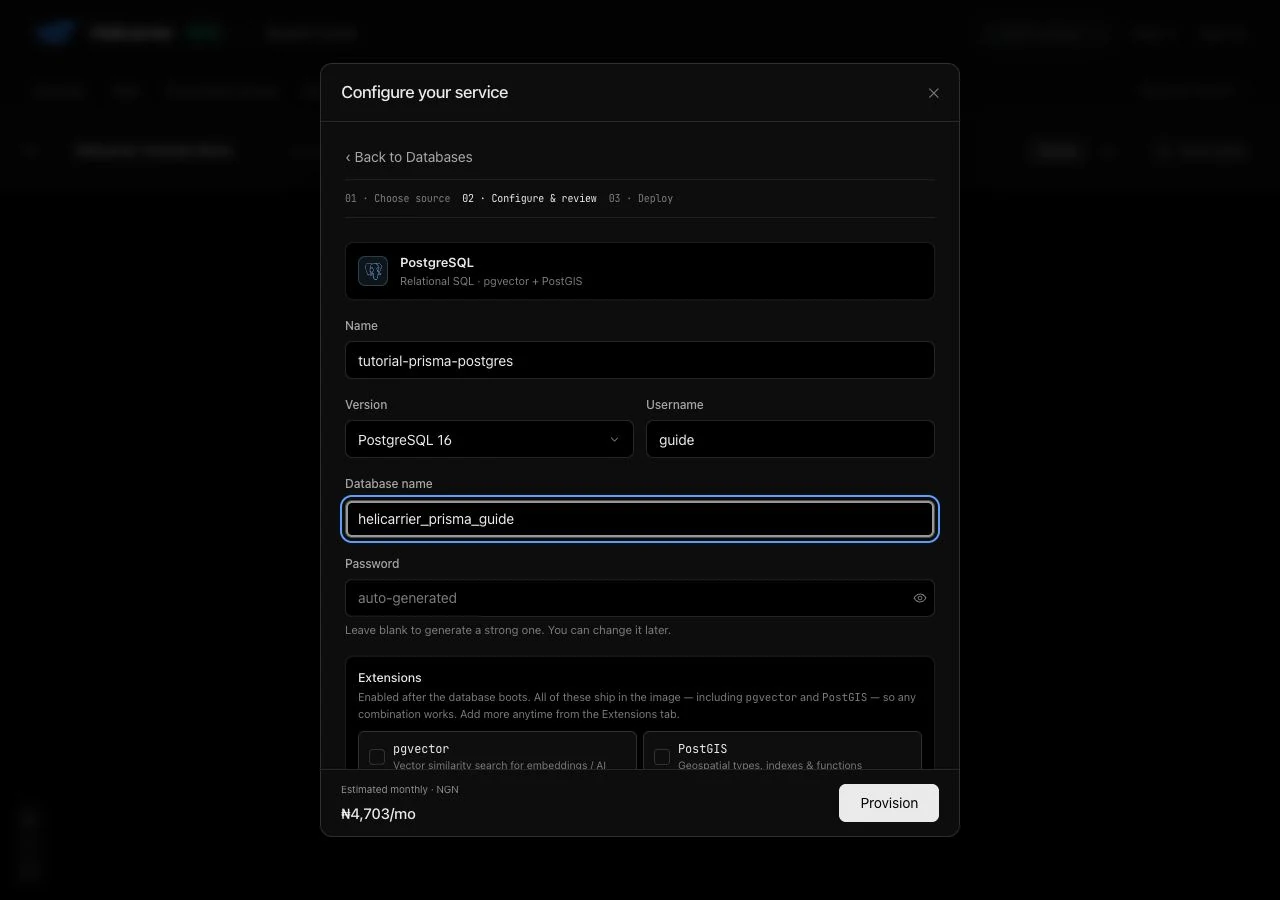Go back to Databases
The width and height of the screenshot is (1280, 900).
pos(409,157)
